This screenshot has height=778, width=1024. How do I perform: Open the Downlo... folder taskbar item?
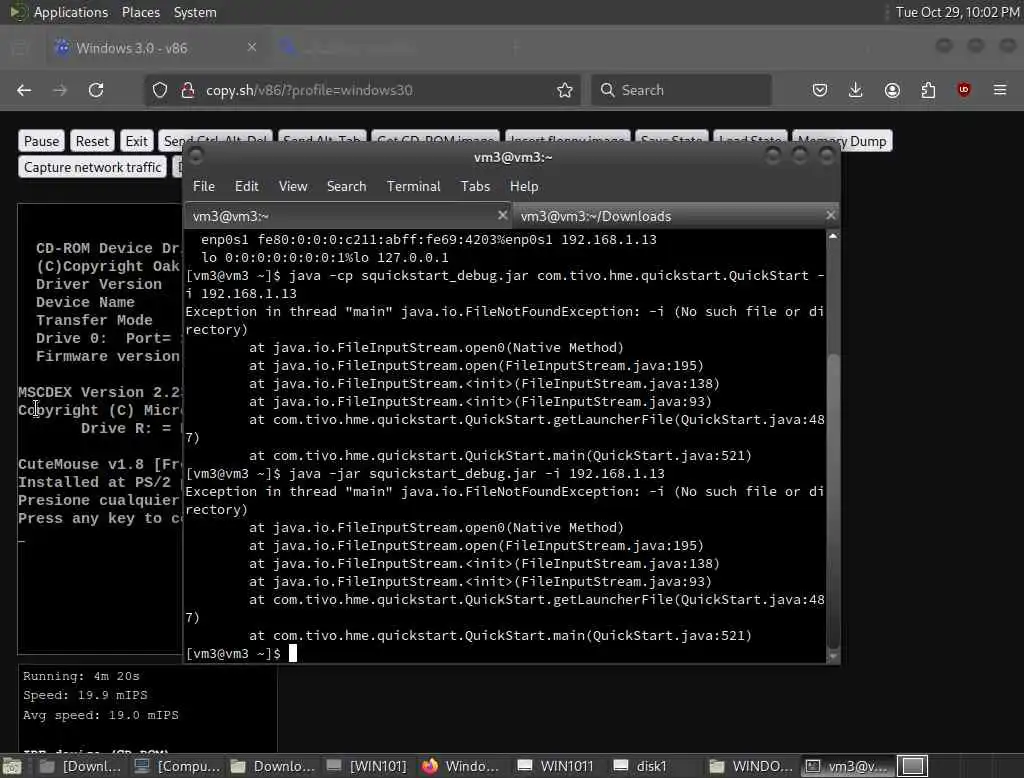point(273,766)
